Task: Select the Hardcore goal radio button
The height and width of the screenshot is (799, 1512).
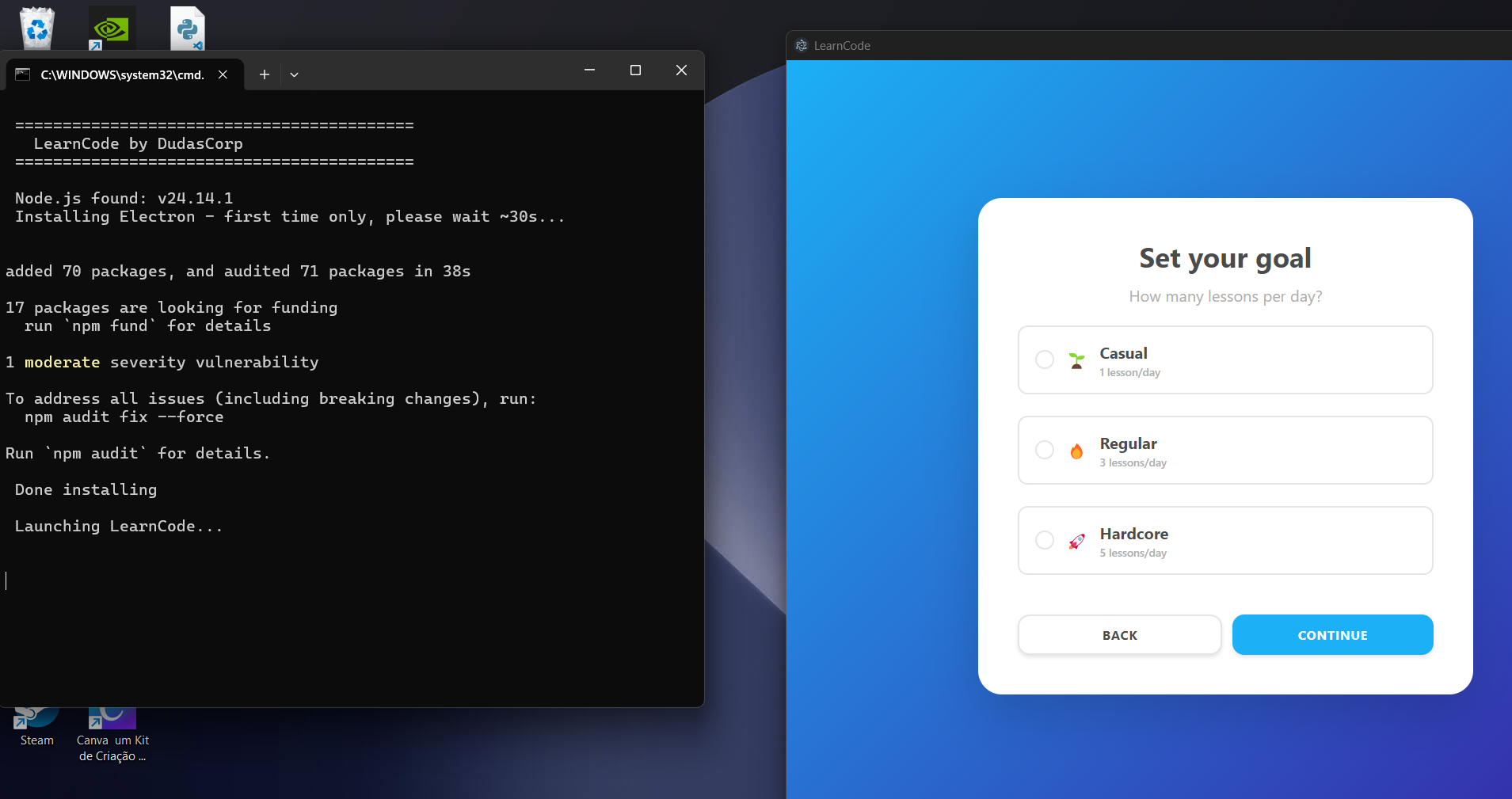Action: coord(1045,540)
